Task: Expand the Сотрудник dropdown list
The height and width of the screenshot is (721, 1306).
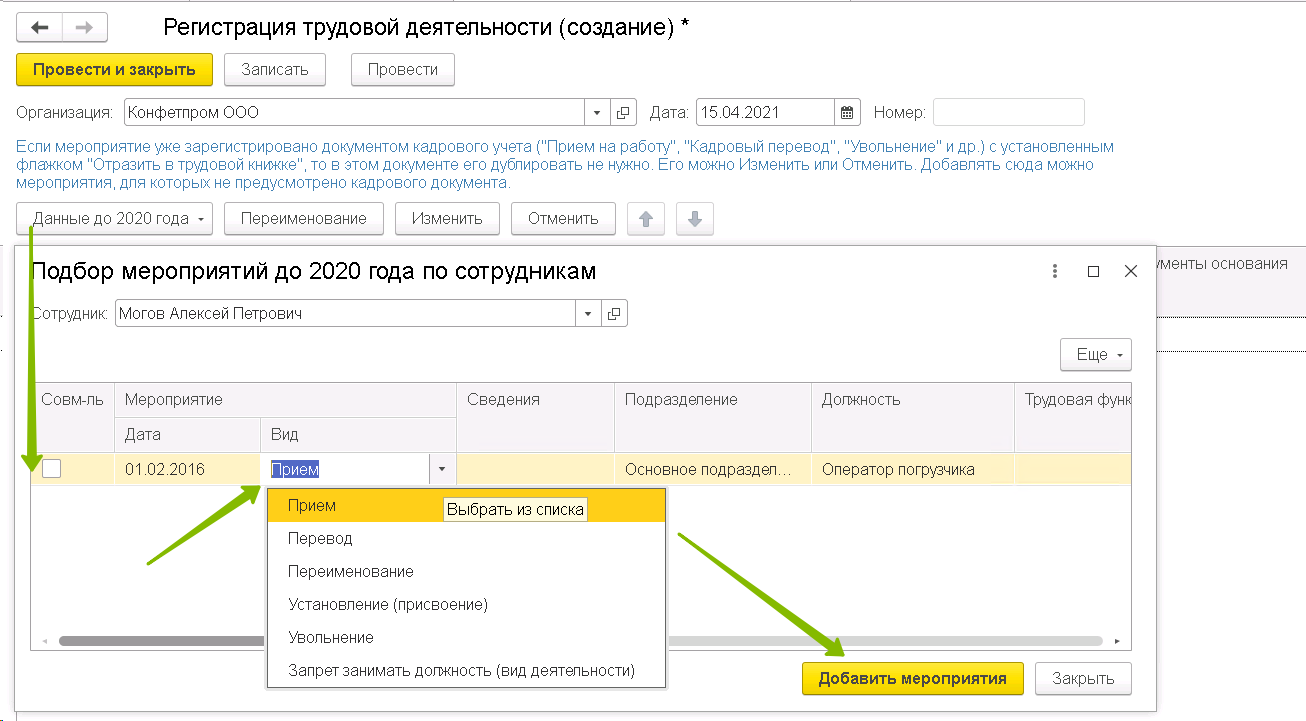Action: pos(588,314)
